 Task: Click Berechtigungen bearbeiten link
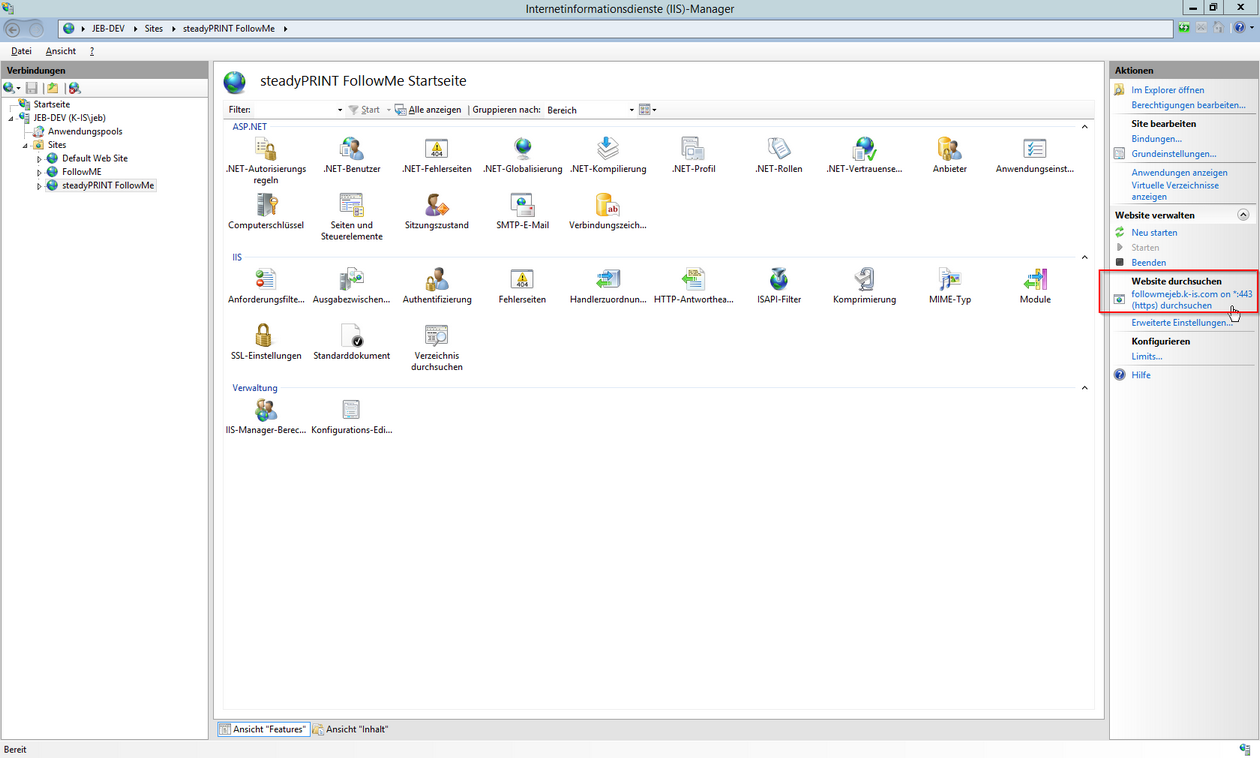[x=1189, y=105]
